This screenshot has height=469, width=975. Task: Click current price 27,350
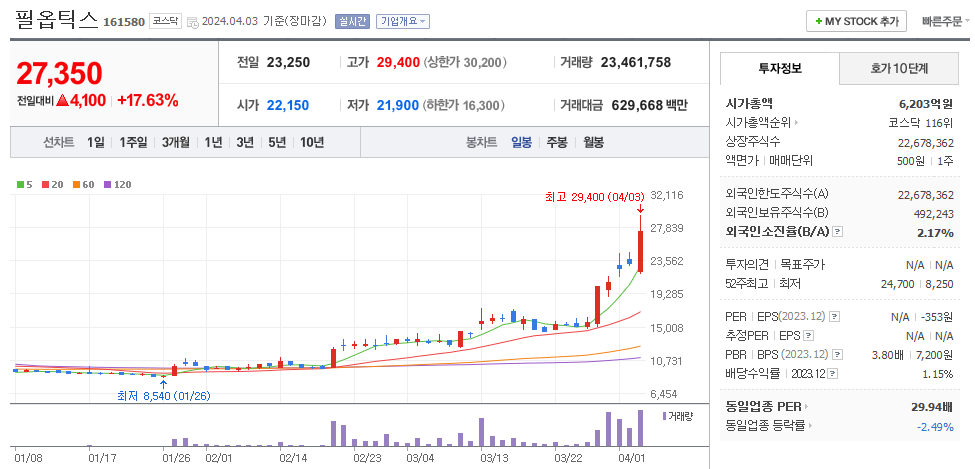pos(59,73)
